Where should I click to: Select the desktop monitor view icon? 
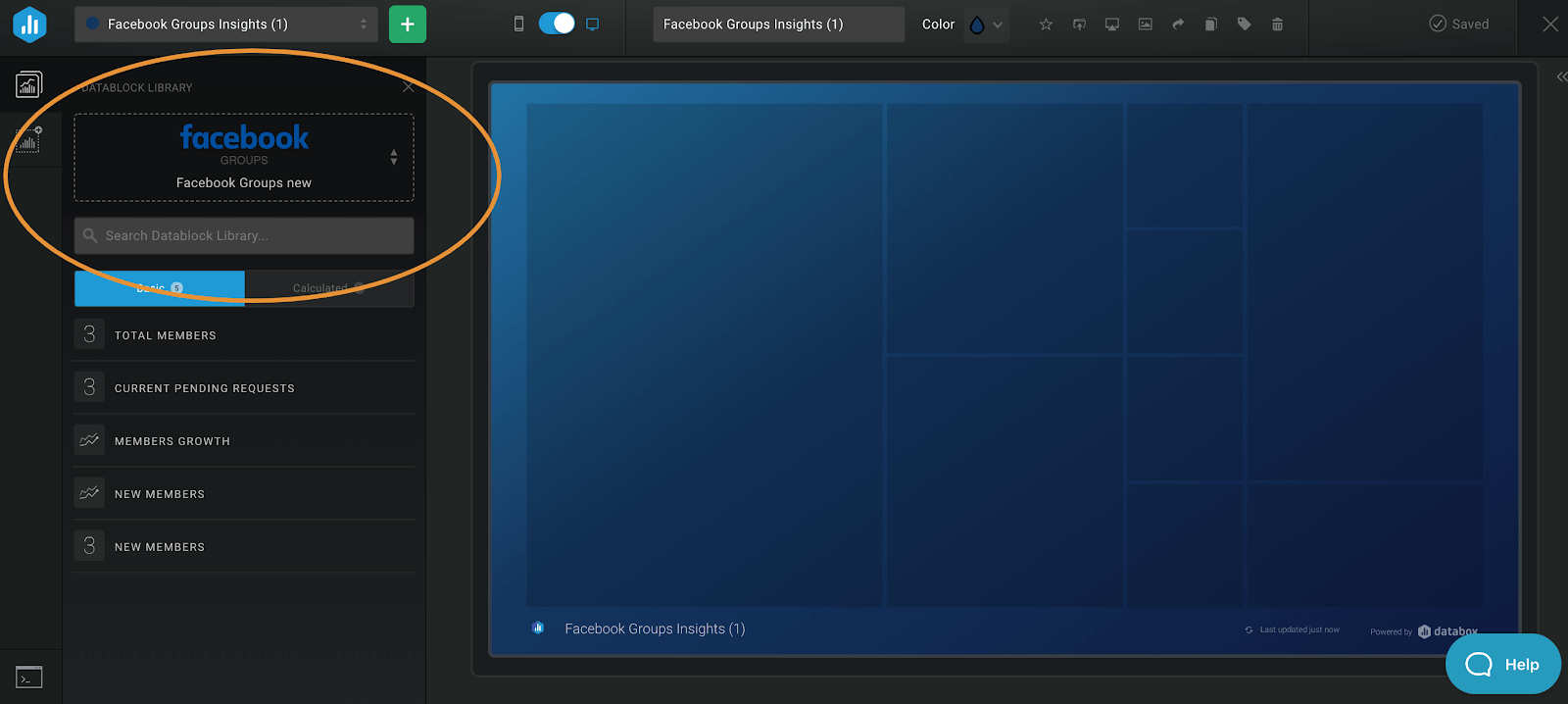592,24
